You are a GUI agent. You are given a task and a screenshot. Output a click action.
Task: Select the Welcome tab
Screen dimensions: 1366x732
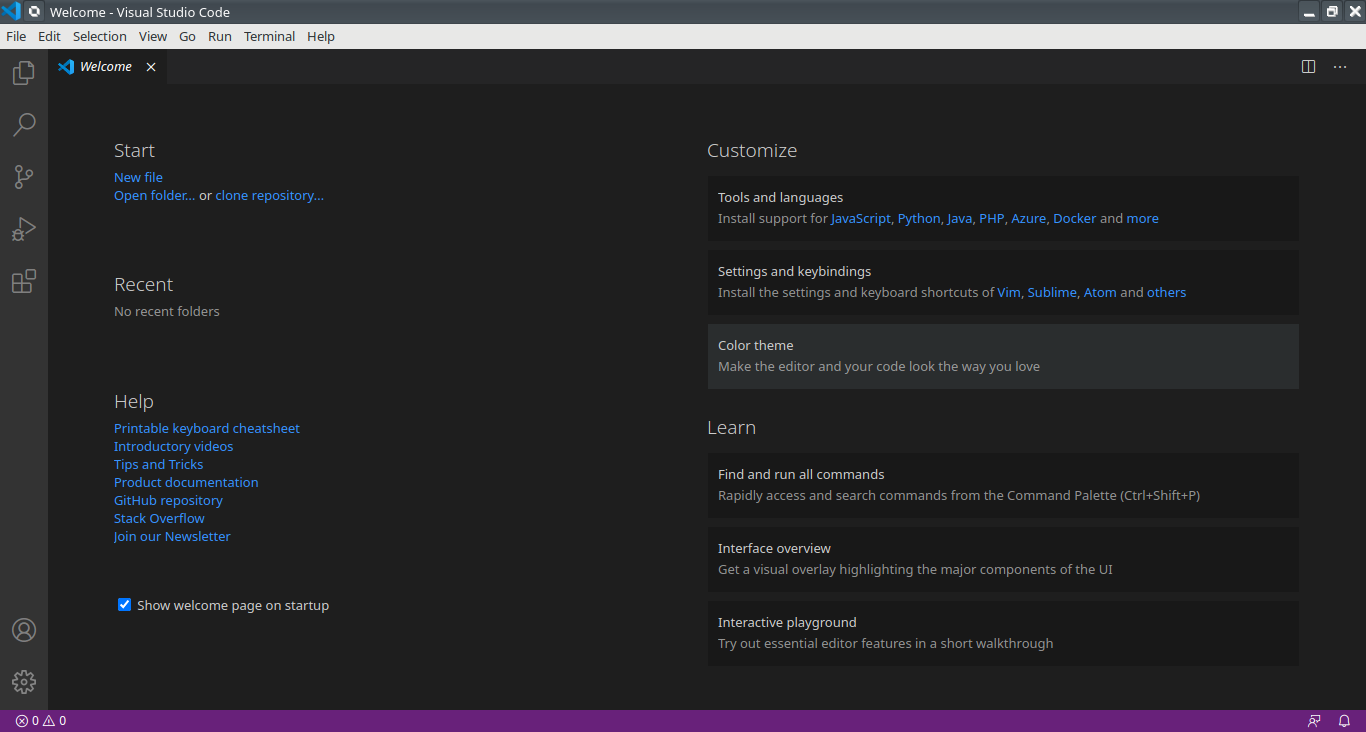click(107, 67)
